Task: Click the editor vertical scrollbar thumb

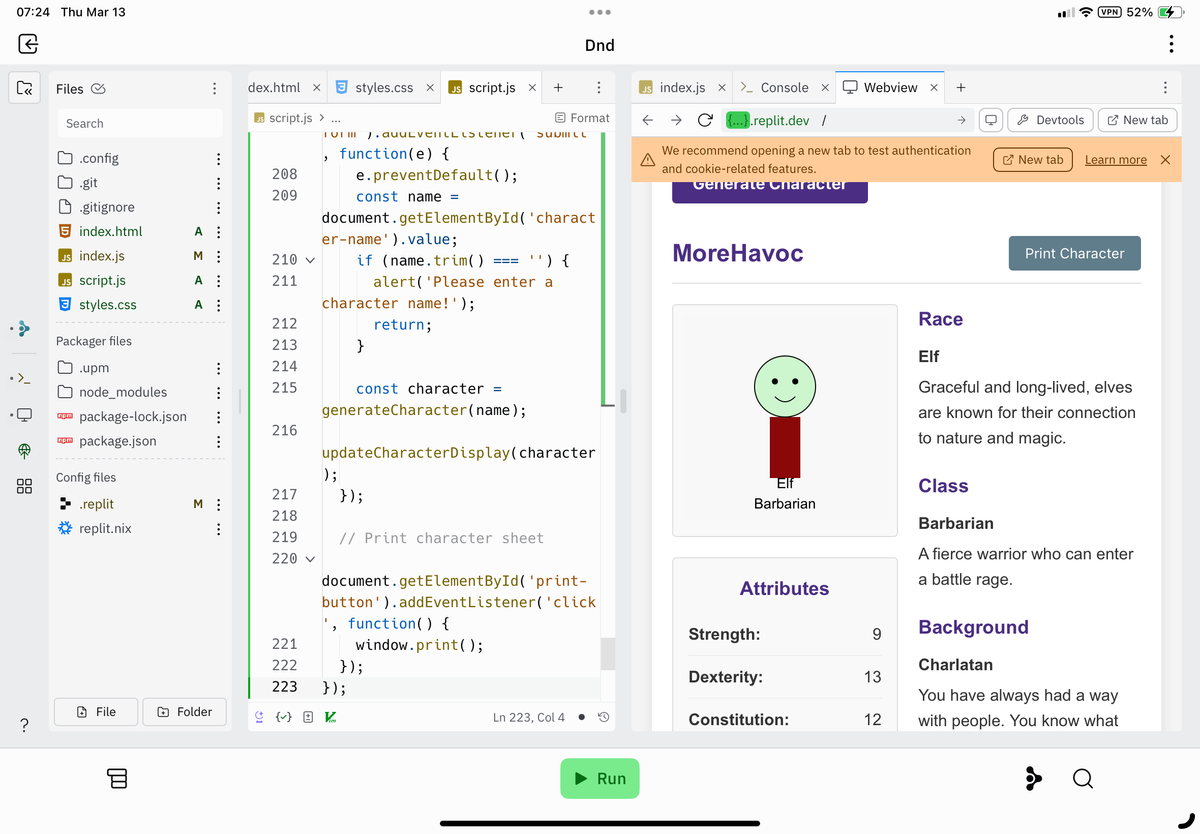Action: pyautogui.click(x=607, y=654)
